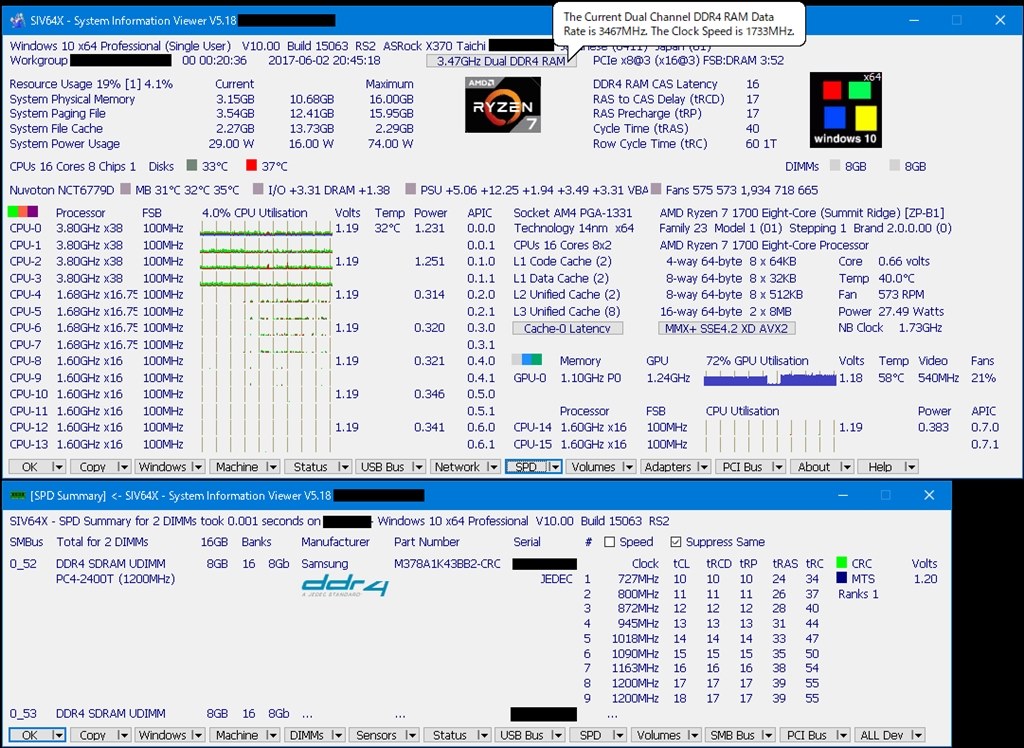Open the Adapters dropdown arrow

[x=703, y=466]
